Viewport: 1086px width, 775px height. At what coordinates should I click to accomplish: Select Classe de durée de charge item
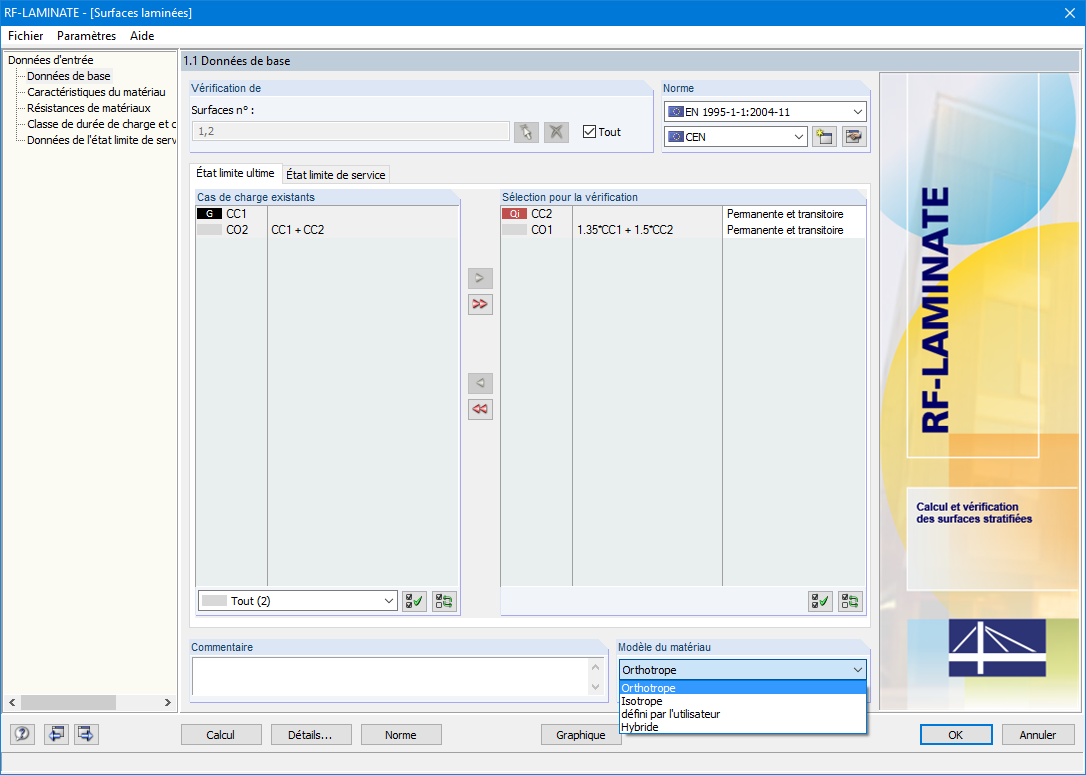click(x=101, y=124)
